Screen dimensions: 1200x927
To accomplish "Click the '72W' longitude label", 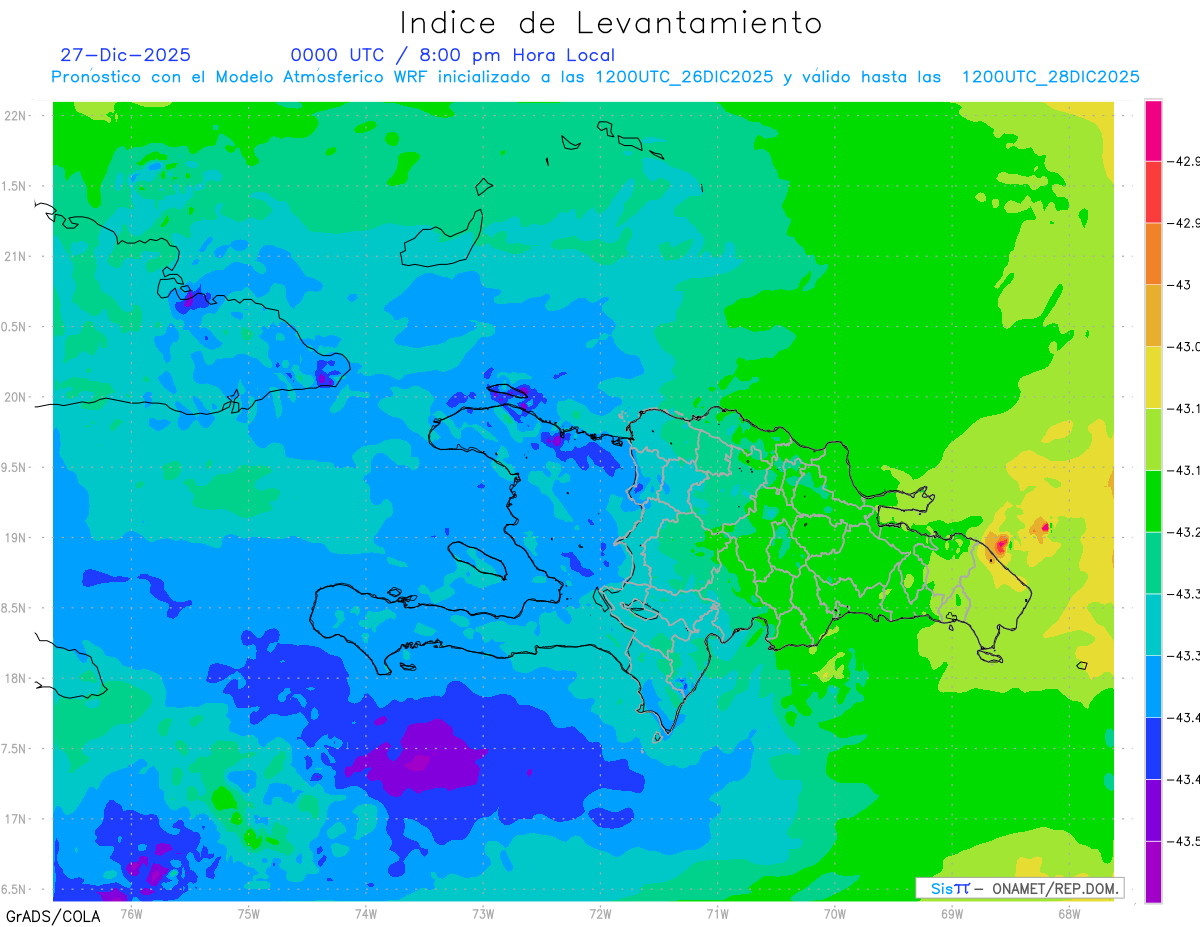I will tap(600, 913).
